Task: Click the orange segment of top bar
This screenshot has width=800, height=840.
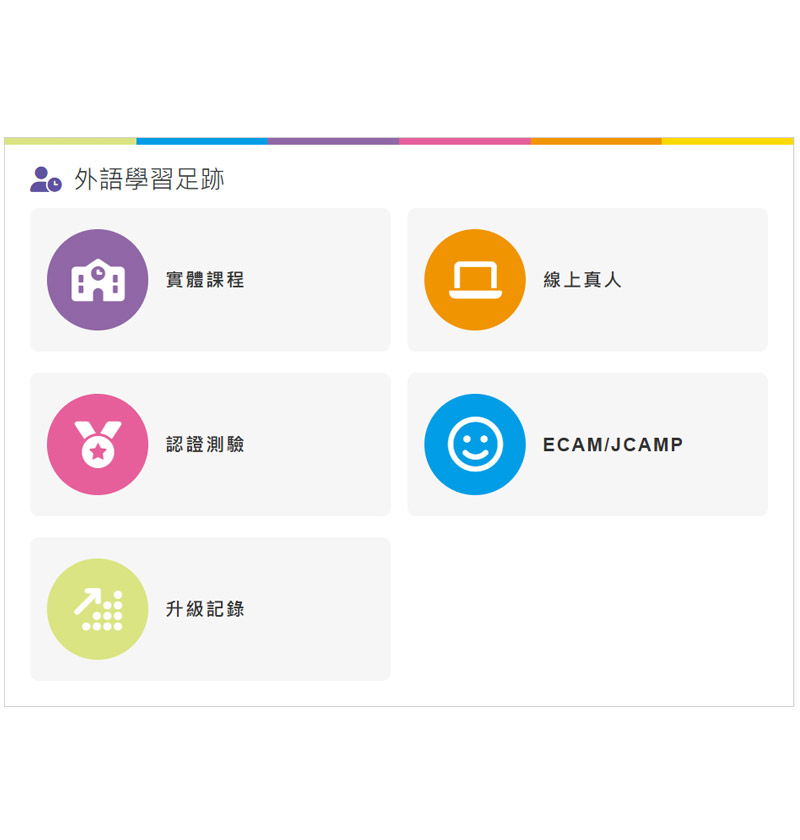Action: tap(596, 141)
